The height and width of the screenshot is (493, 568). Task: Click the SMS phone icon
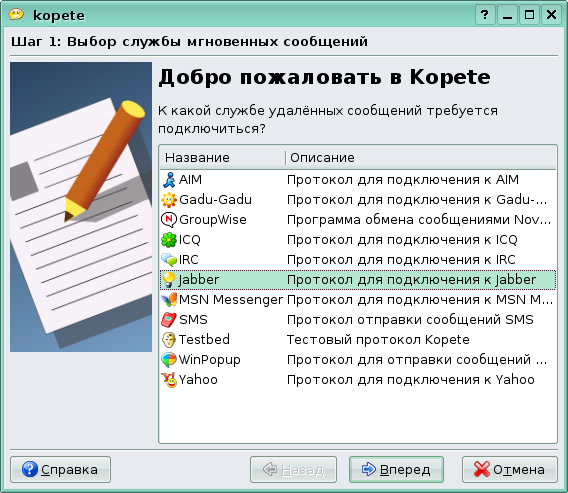click(x=169, y=319)
